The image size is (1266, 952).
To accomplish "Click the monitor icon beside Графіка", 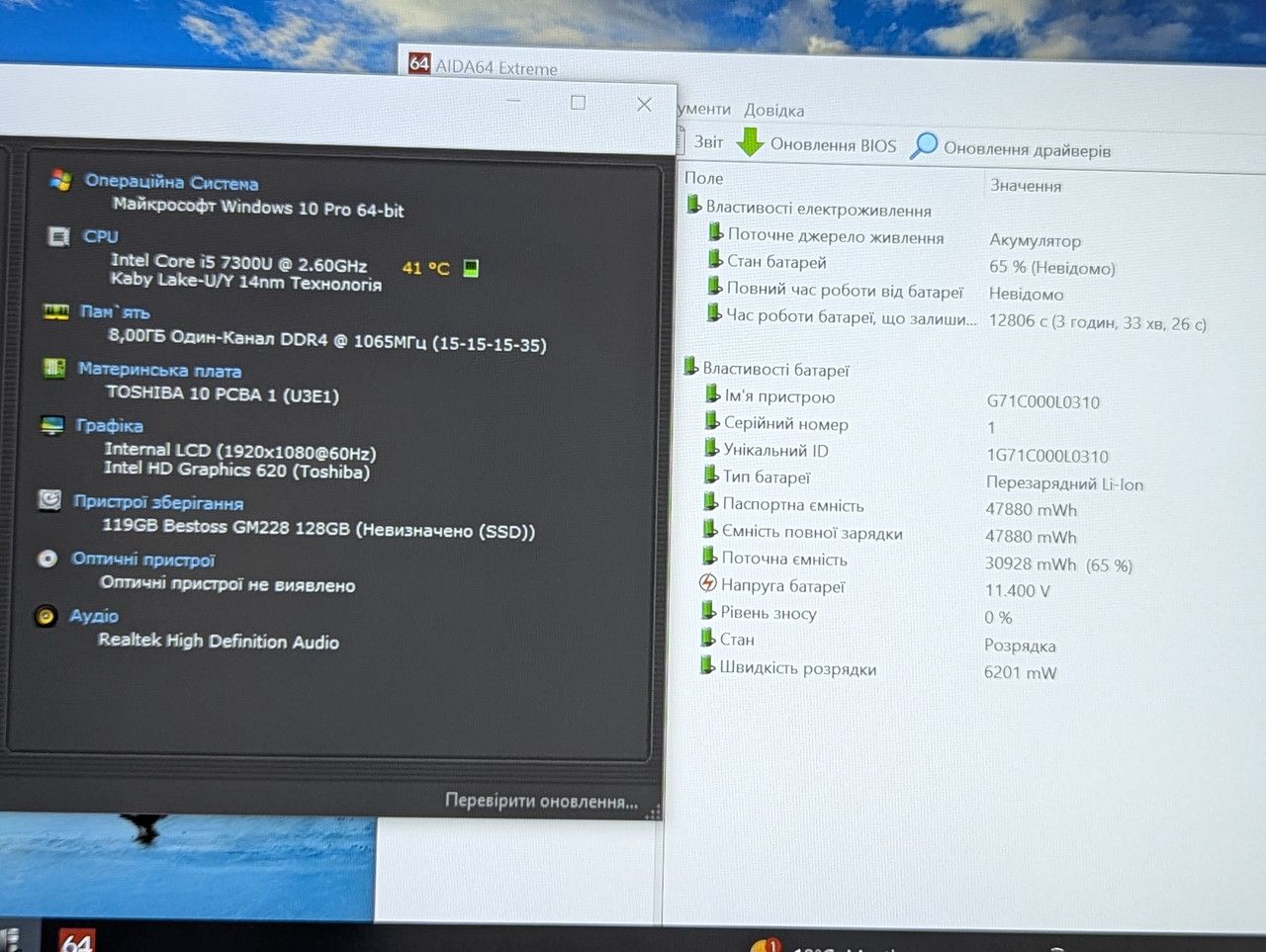I will pyautogui.click(x=52, y=425).
